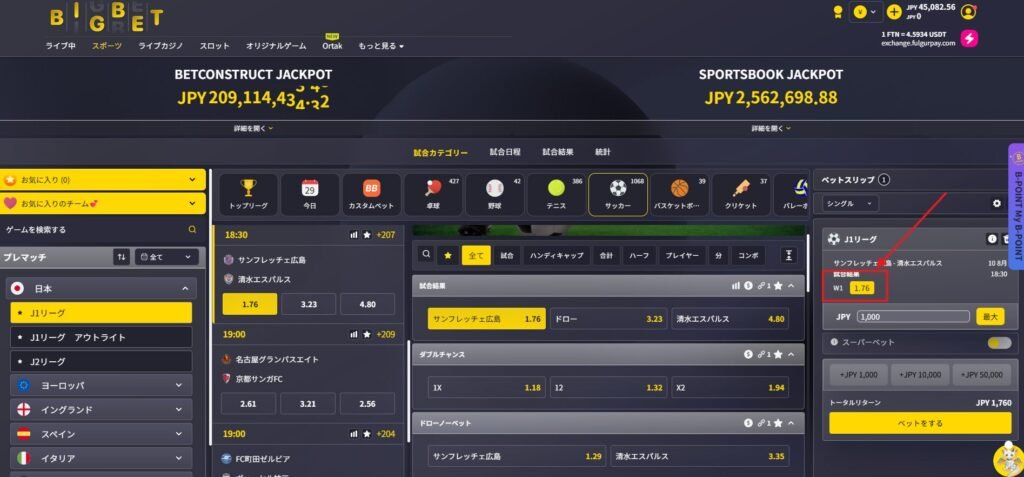Screen dimensions: 1024x477
Task: Click the BIGBET logo
Action: pyautogui.click(x=106, y=18)
